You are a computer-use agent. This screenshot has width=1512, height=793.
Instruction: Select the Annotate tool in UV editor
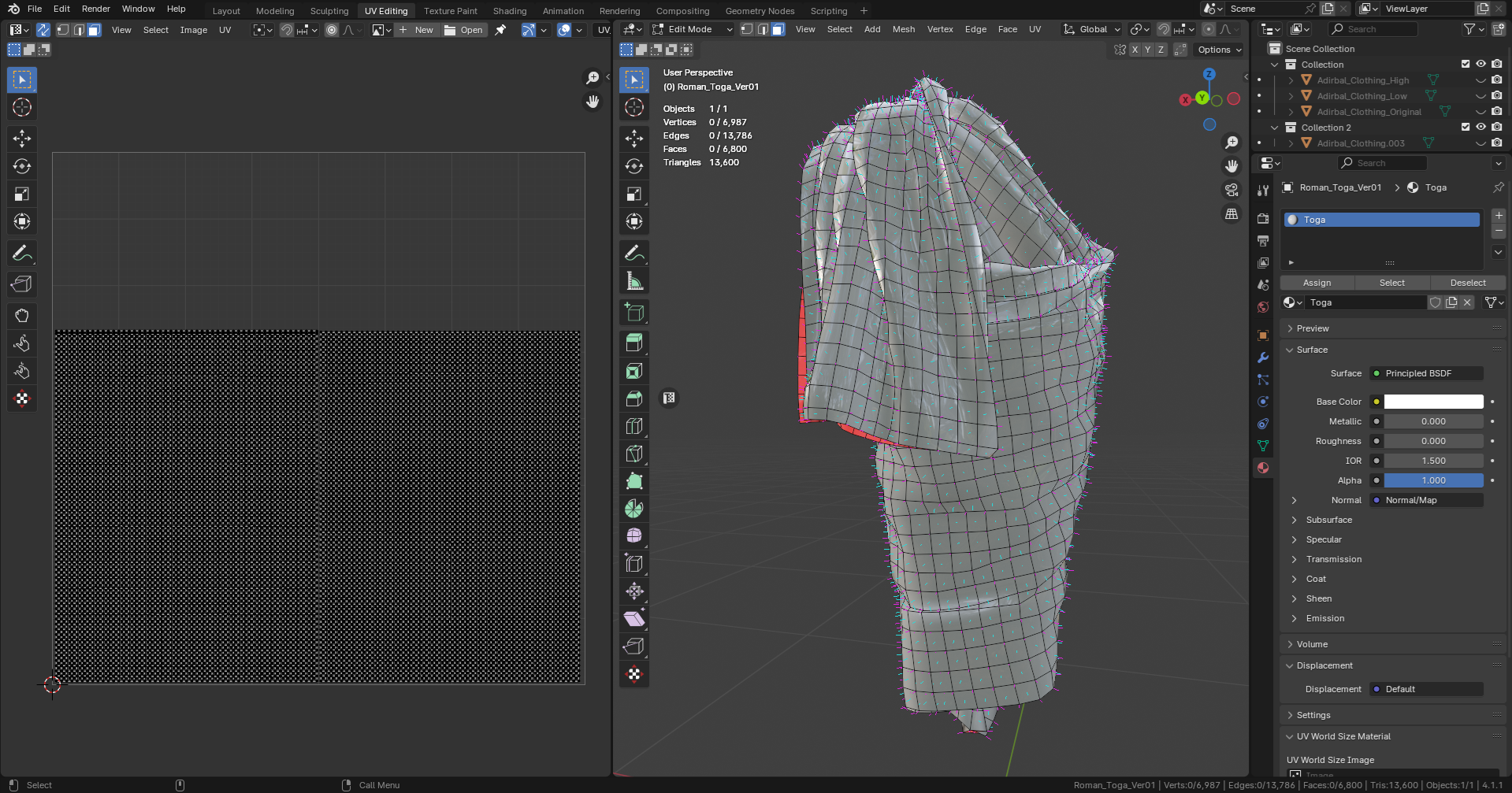tap(22, 253)
